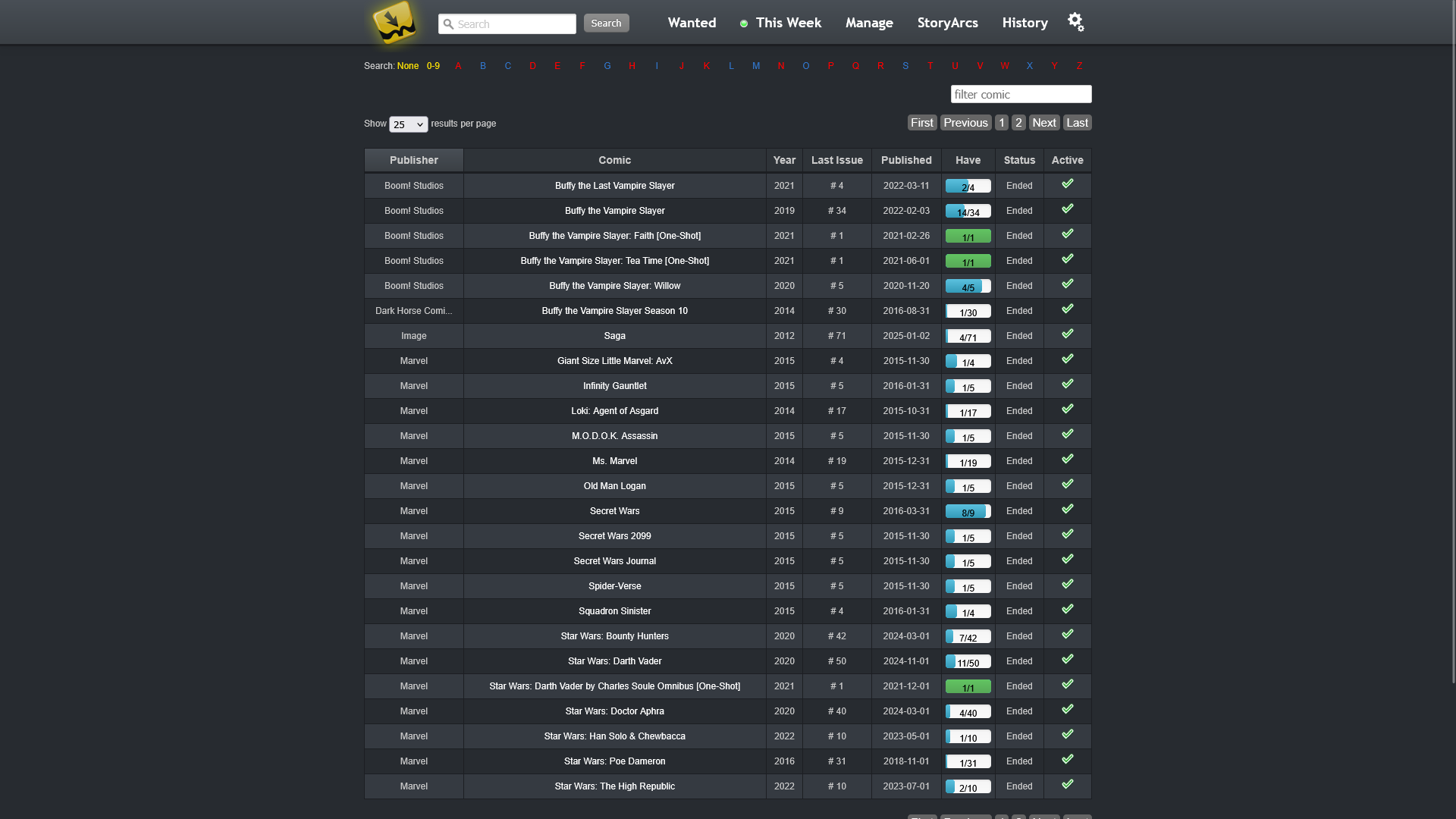Click active checkmark for Star Wars: Doctor Aphra
1456x819 pixels.
click(1067, 709)
